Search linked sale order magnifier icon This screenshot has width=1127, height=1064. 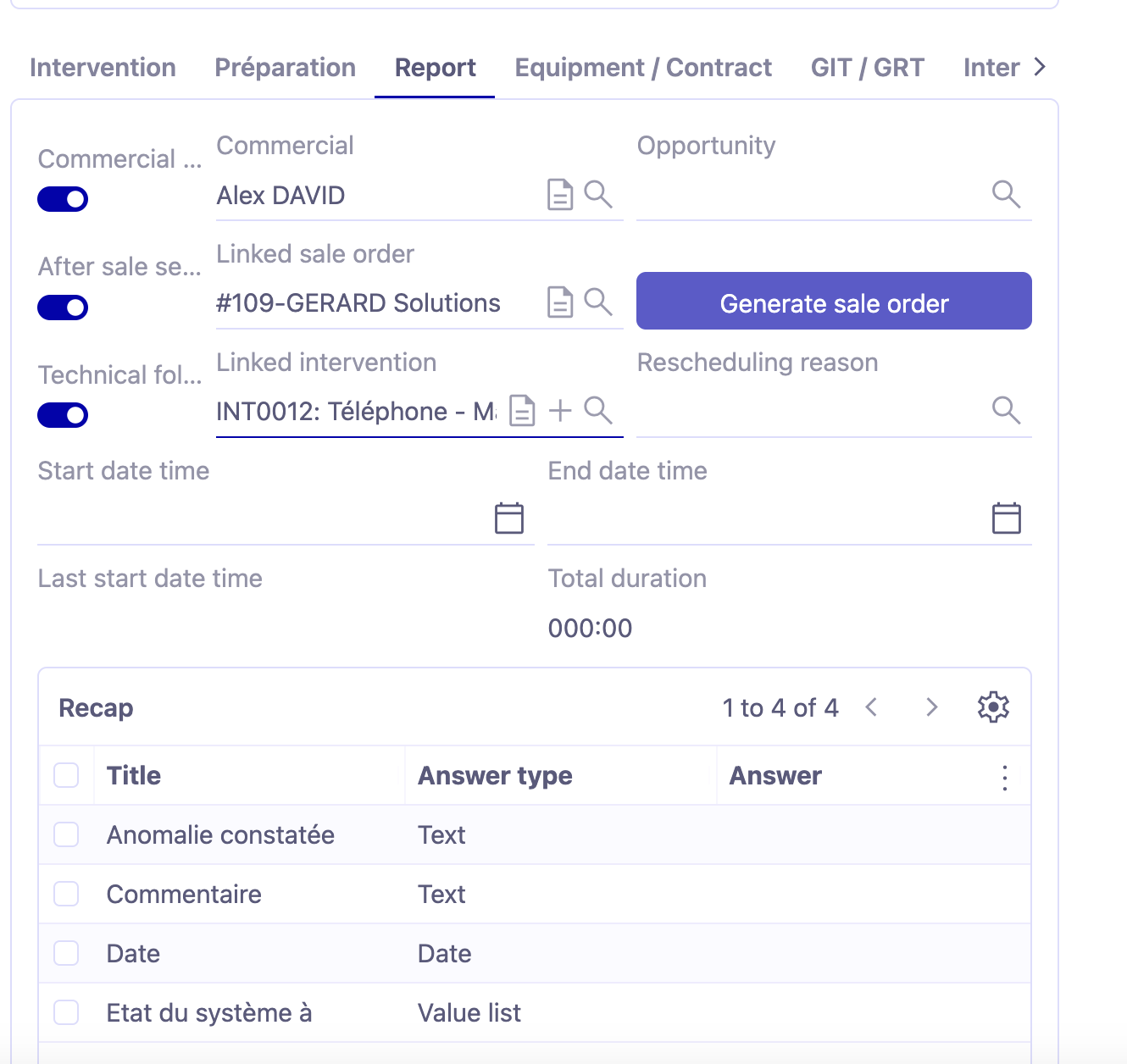click(x=598, y=302)
